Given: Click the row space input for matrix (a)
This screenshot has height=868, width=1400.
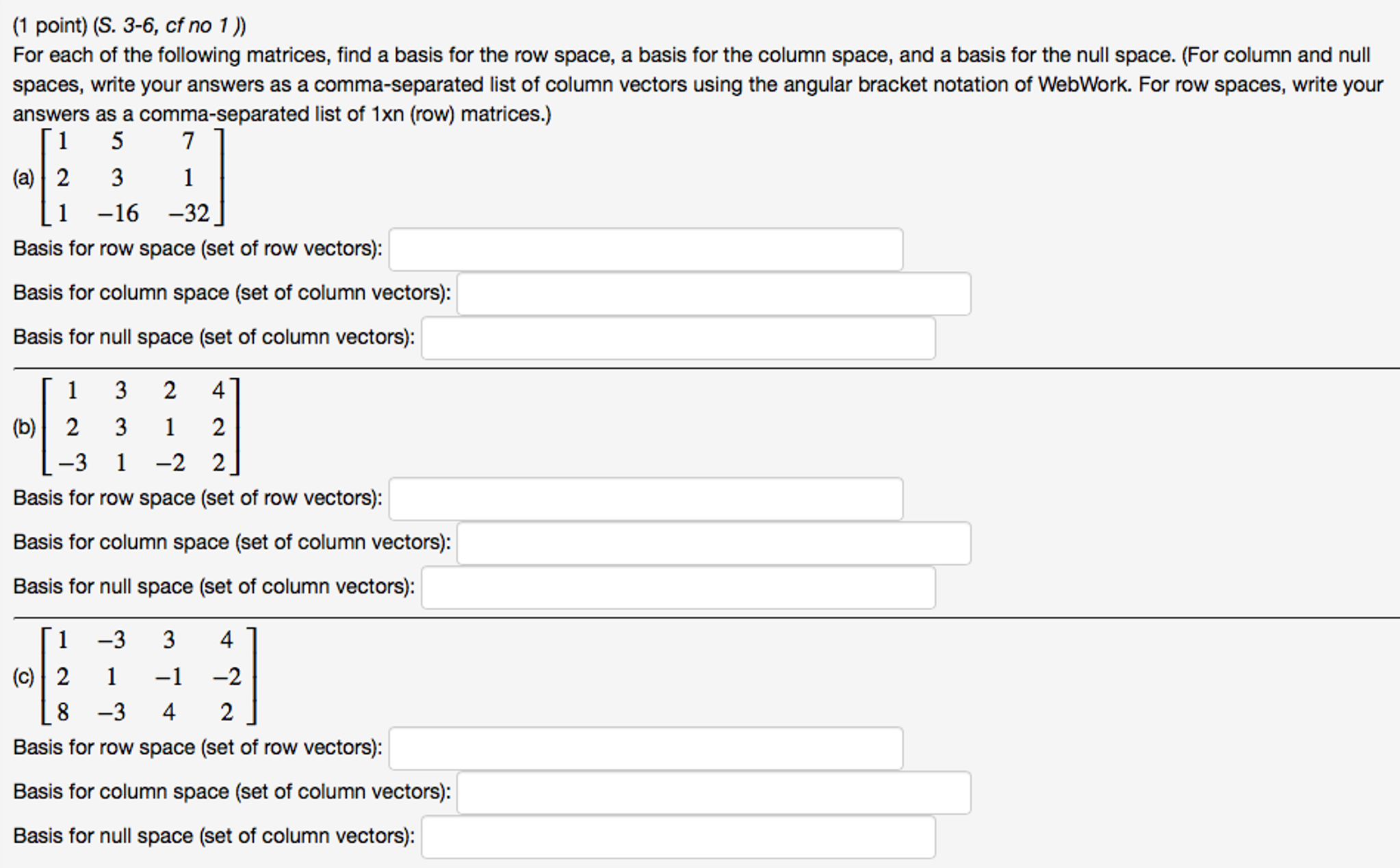Looking at the screenshot, I should point(645,250).
